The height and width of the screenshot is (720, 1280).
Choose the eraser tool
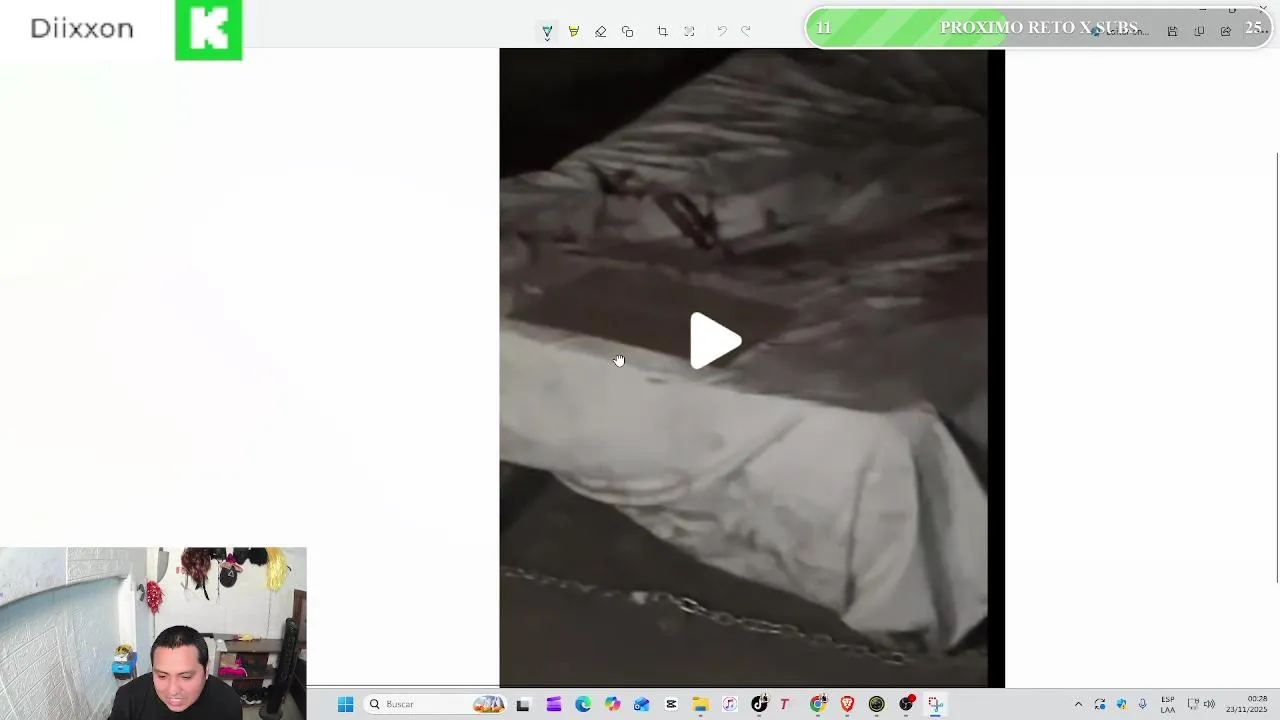(x=601, y=32)
